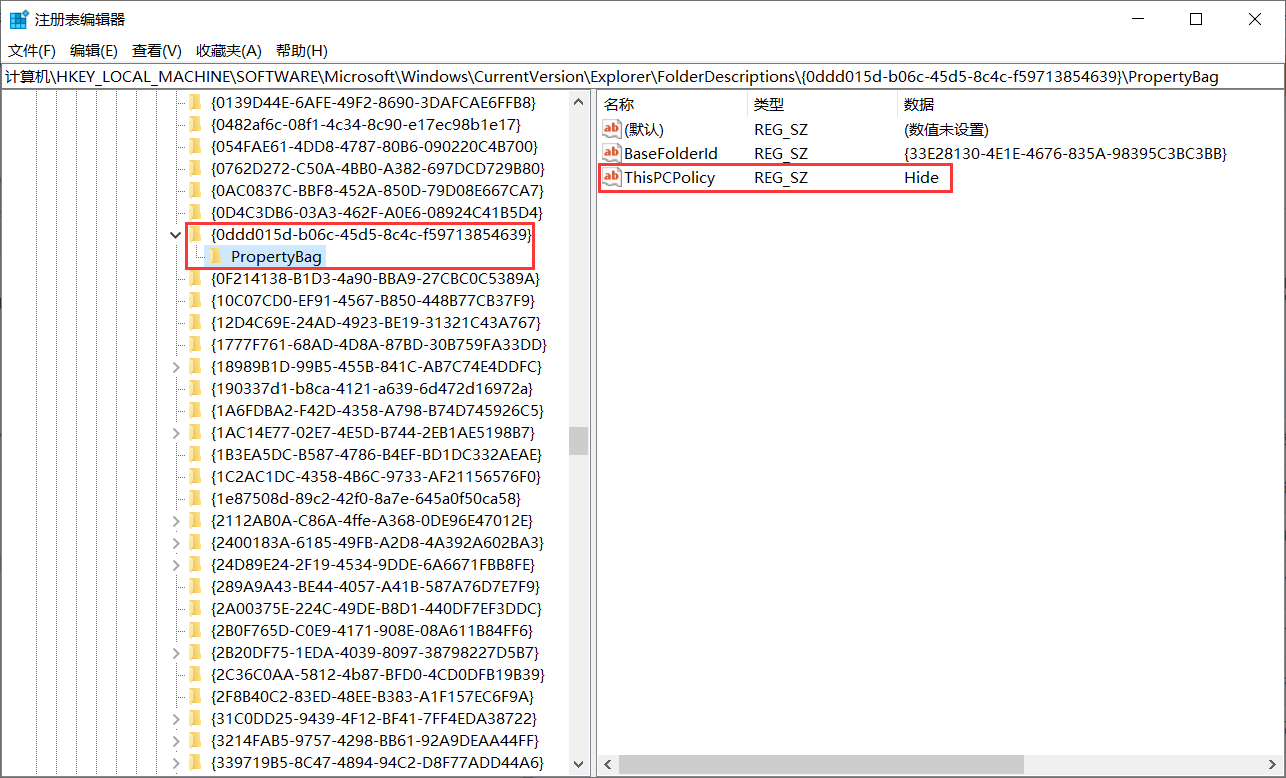Viewport: 1286px width, 778px height.
Task: Click folder icon of {0F214138-B1D3-4a90-BBA9-27CBC0C5389A}
Action: tap(197, 278)
